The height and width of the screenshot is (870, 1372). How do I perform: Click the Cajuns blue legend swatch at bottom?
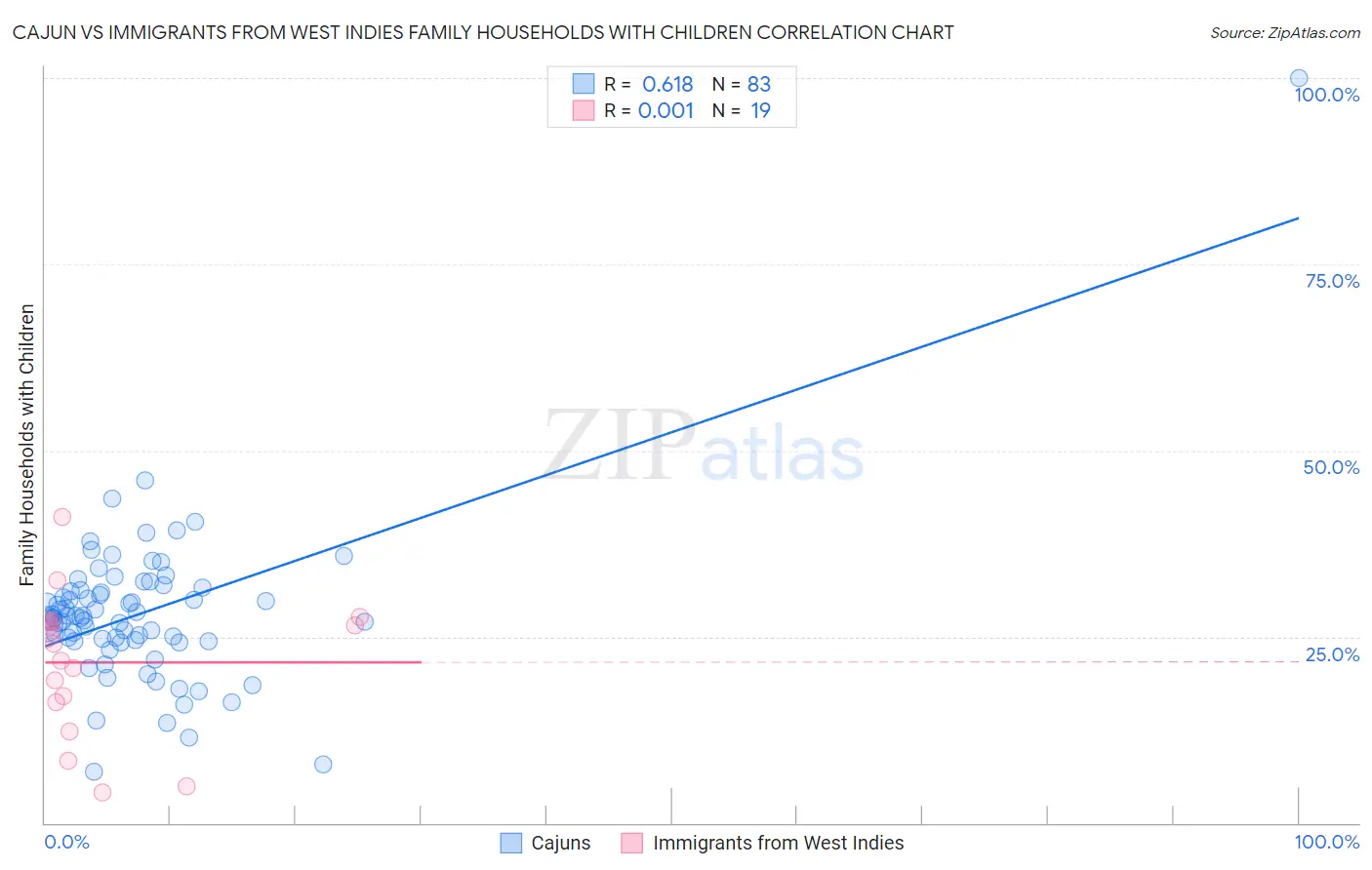[x=511, y=843]
